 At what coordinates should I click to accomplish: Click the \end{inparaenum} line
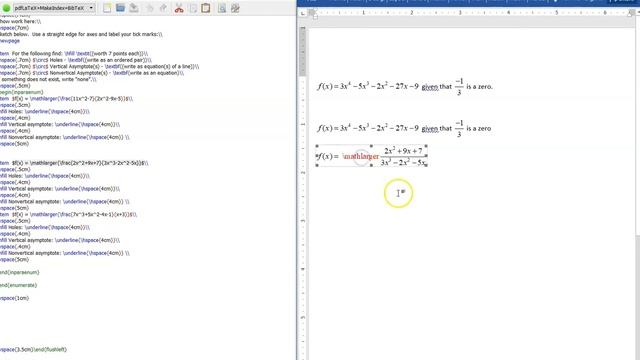coord(20,272)
